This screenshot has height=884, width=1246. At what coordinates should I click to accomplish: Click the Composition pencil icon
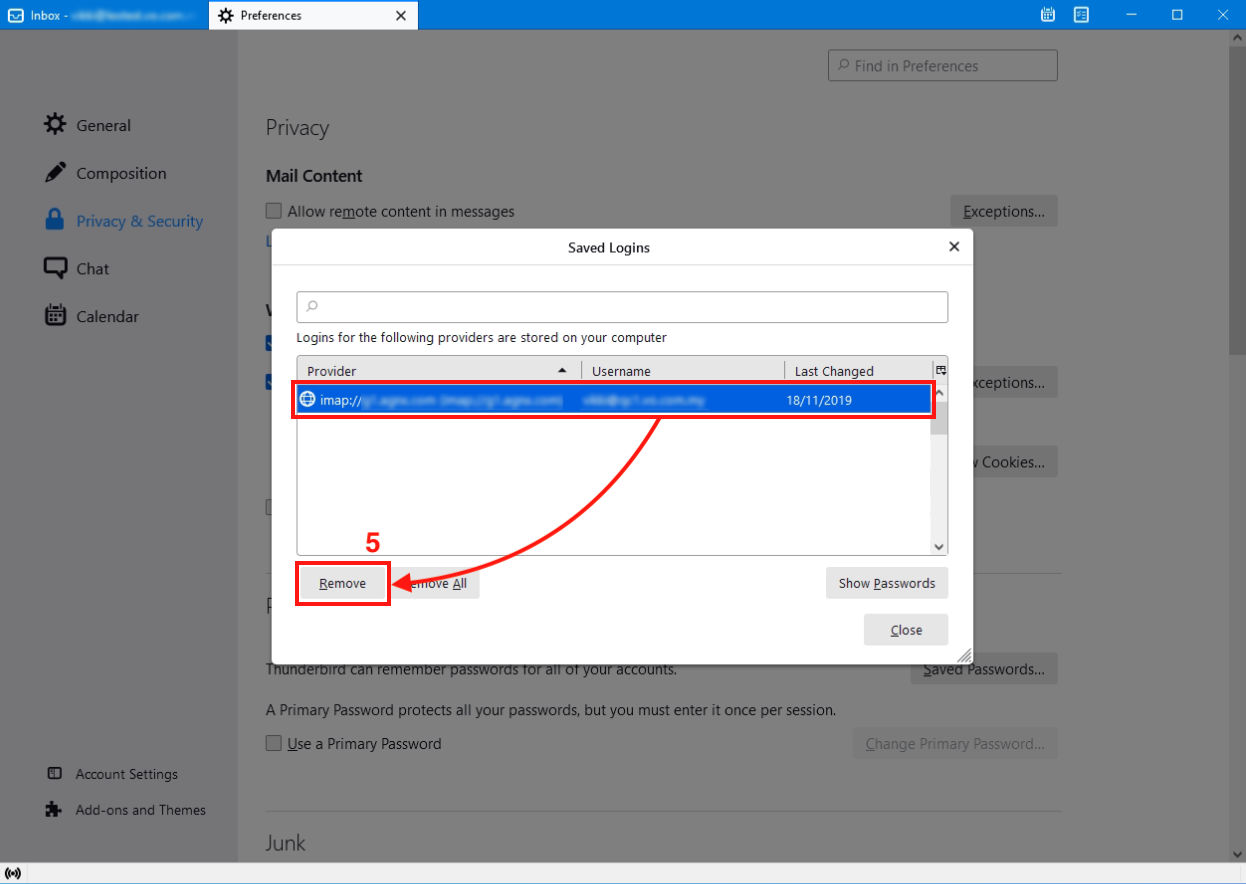point(55,173)
